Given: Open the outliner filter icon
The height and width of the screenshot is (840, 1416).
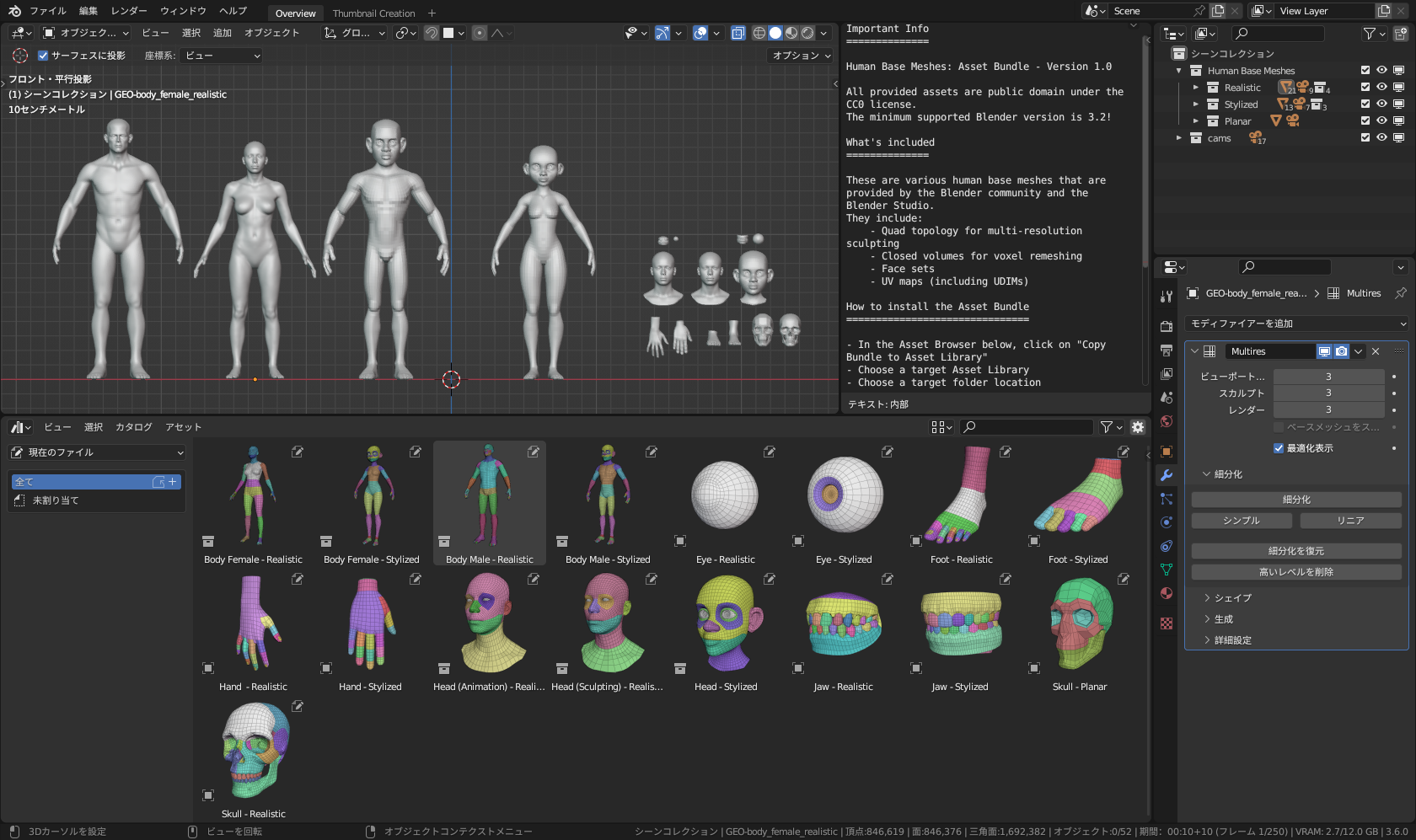Looking at the screenshot, I should (x=1368, y=34).
